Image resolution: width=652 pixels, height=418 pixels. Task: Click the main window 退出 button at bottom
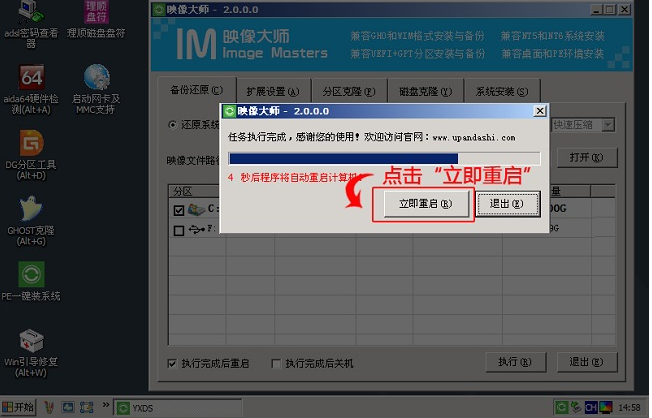(586, 362)
